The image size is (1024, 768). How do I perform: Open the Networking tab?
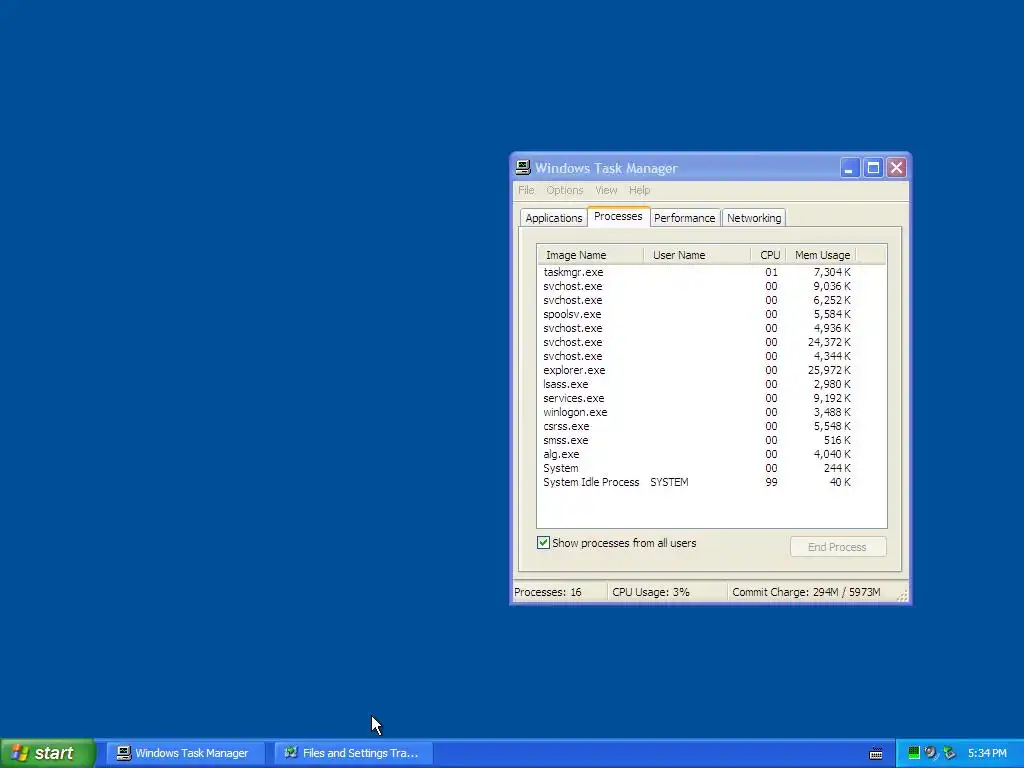754,218
